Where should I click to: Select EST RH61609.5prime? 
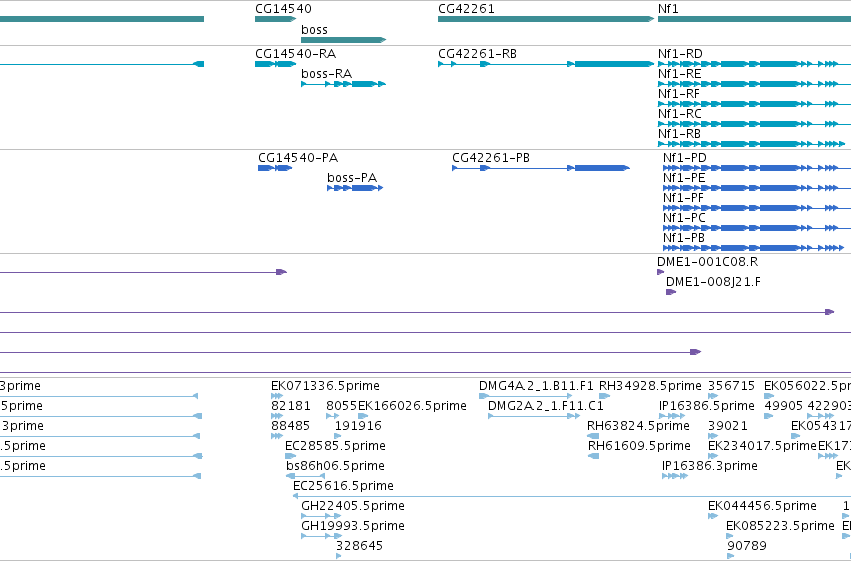pos(594,456)
